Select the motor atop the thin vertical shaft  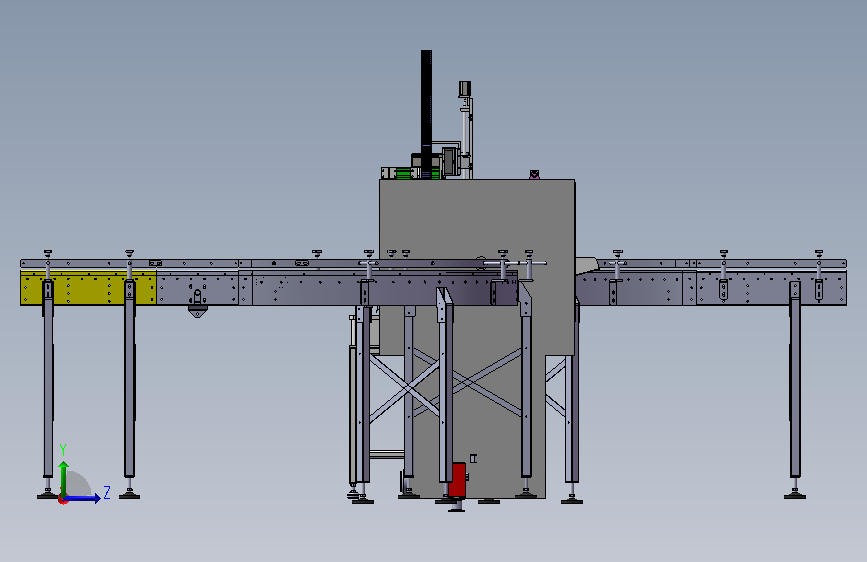coord(464,89)
